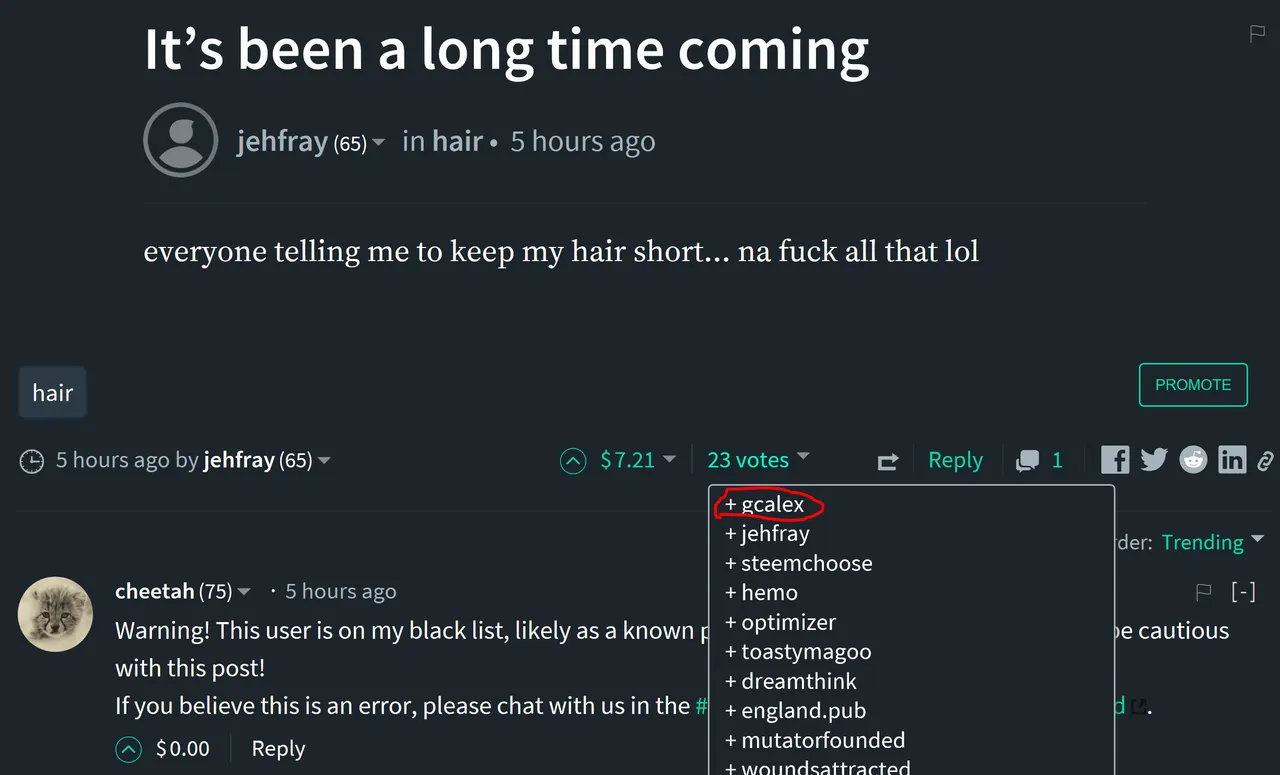The image size is (1280, 775).
Task: Click the resteem arrows icon
Action: pyautogui.click(x=888, y=461)
